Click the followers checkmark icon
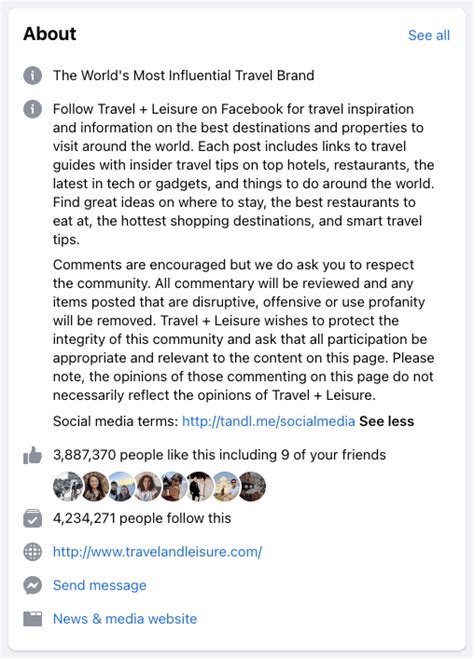Screen dimensions: 474x659 click(x=32, y=518)
